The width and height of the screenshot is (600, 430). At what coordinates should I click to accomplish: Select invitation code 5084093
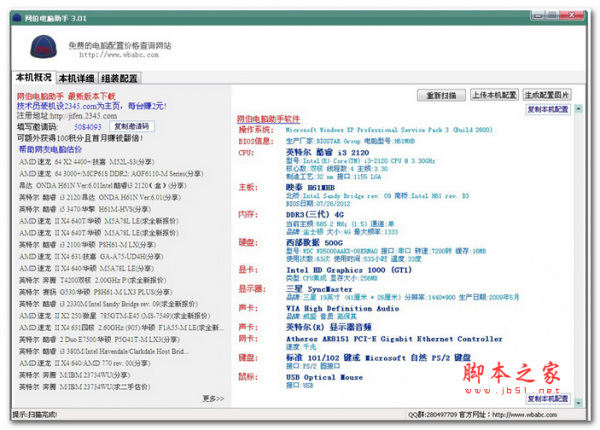(88, 127)
